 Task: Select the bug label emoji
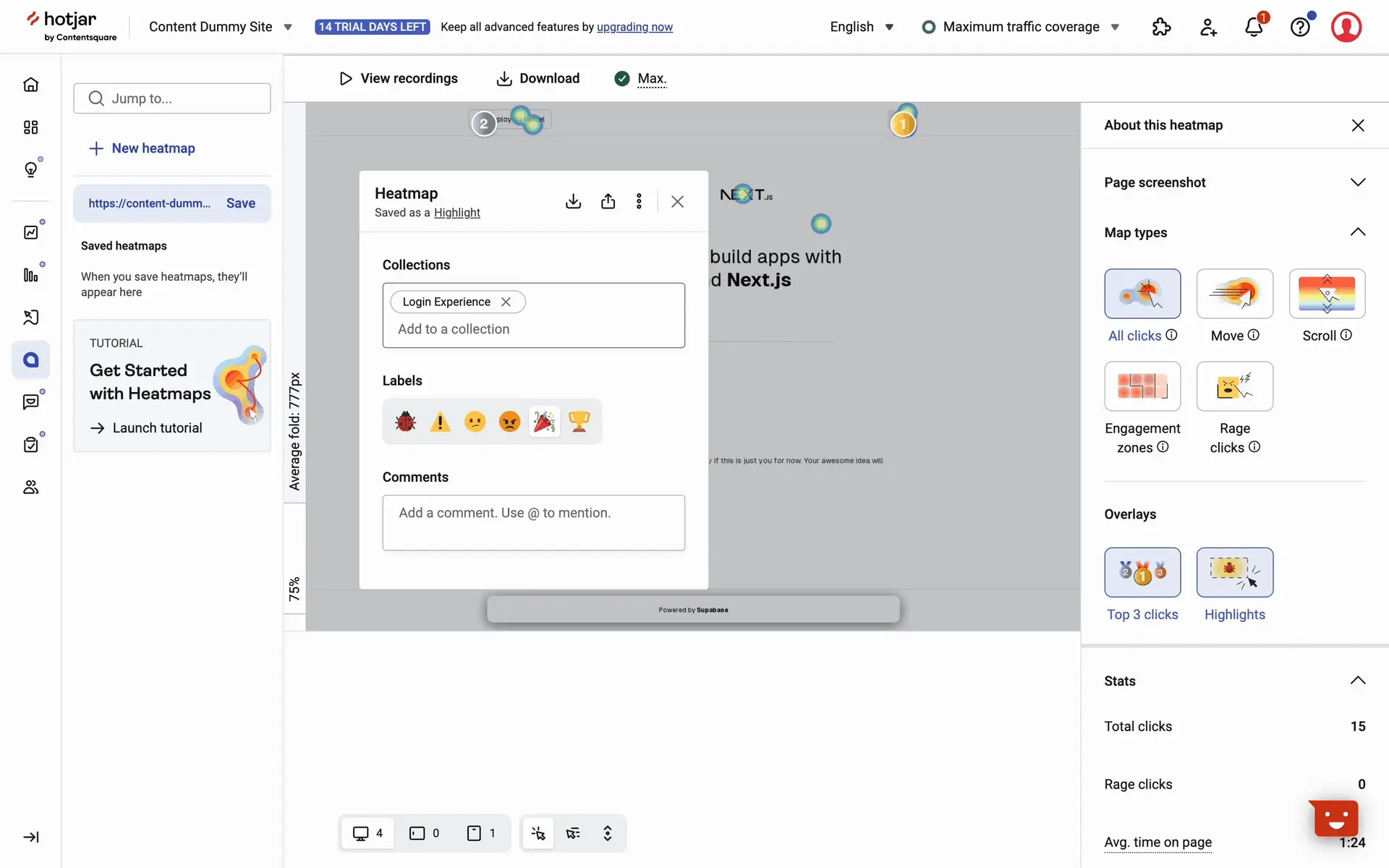pyautogui.click(x=405, y=421)
